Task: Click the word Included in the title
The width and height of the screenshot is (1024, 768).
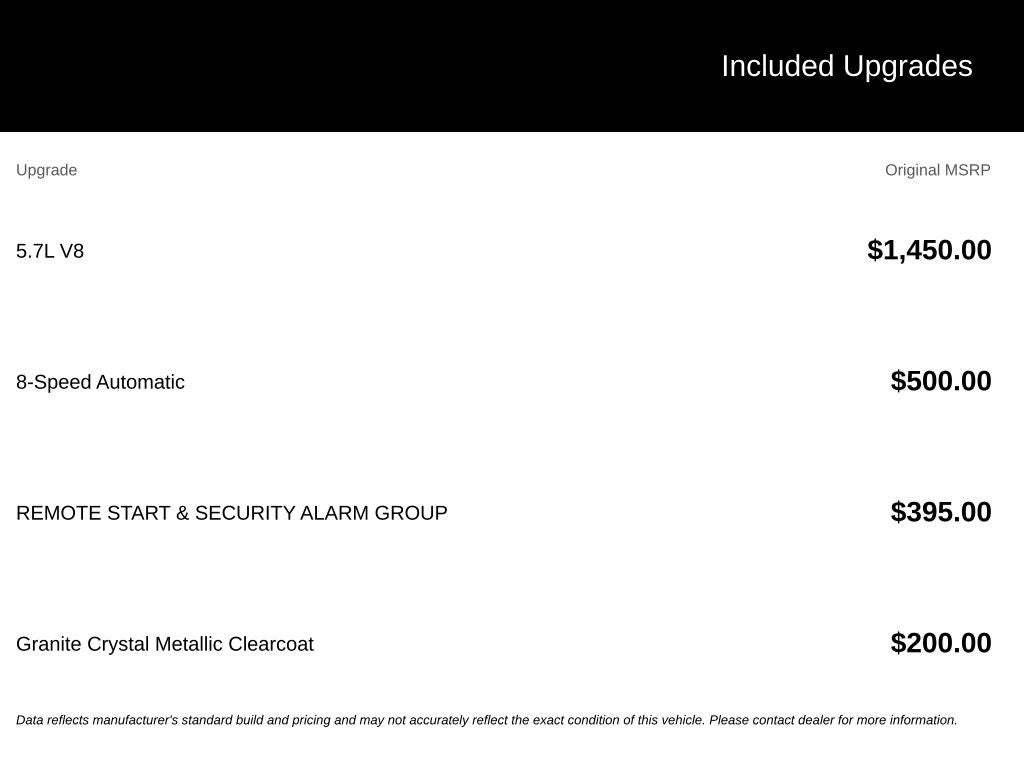Action: tap(777, 66)
